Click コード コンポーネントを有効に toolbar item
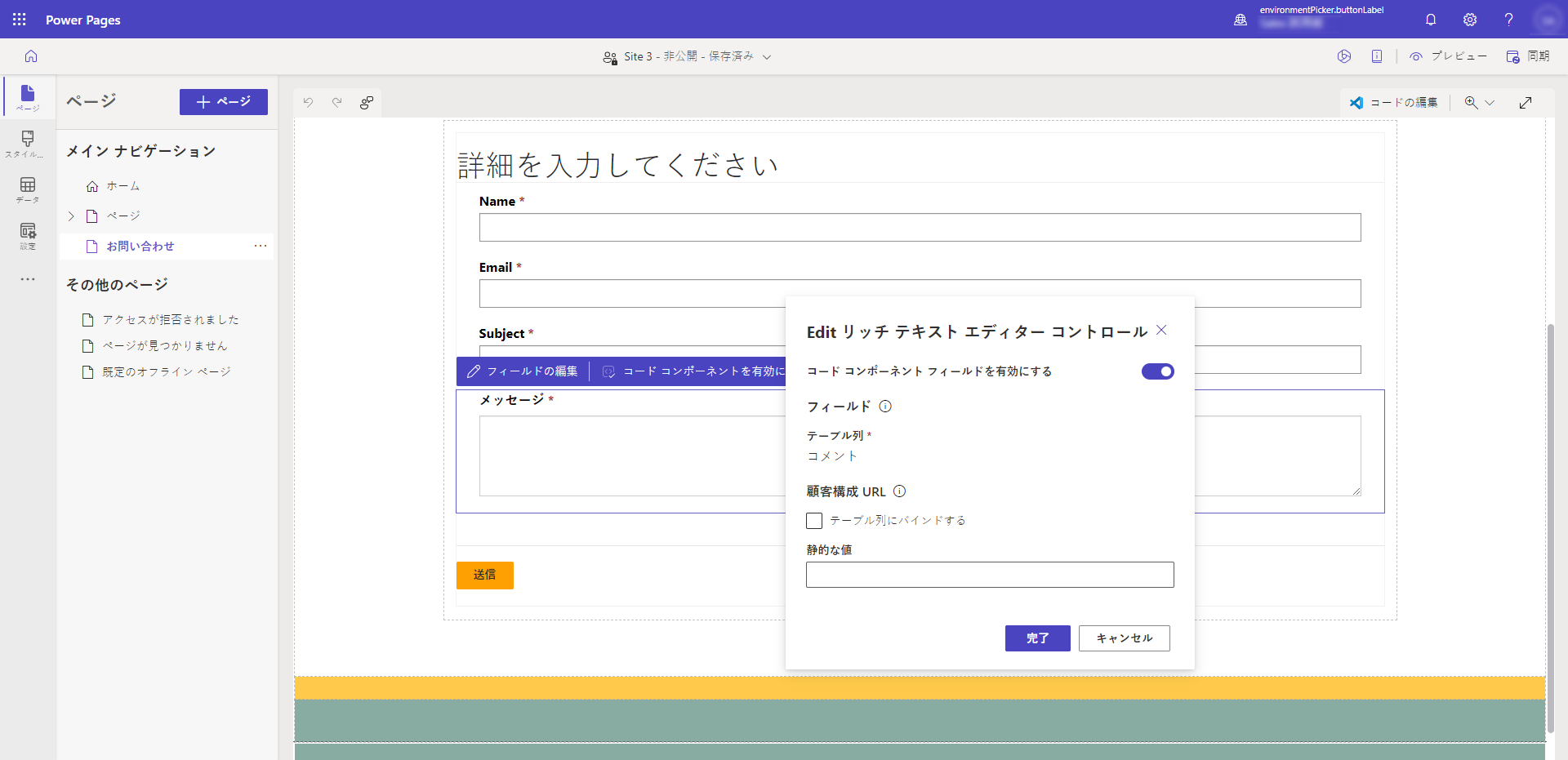This screenshot has width=1568, height=760. tap(694, 371)
